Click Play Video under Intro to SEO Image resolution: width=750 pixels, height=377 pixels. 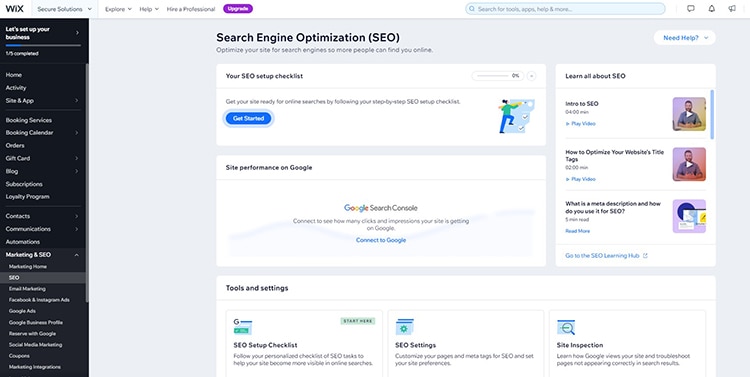tap(581, 123)
